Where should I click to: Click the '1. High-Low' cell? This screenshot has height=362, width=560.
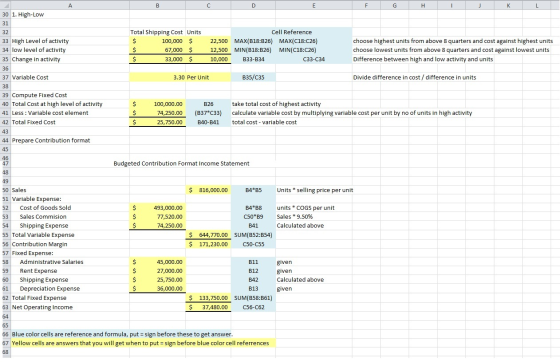pos(70,15)
